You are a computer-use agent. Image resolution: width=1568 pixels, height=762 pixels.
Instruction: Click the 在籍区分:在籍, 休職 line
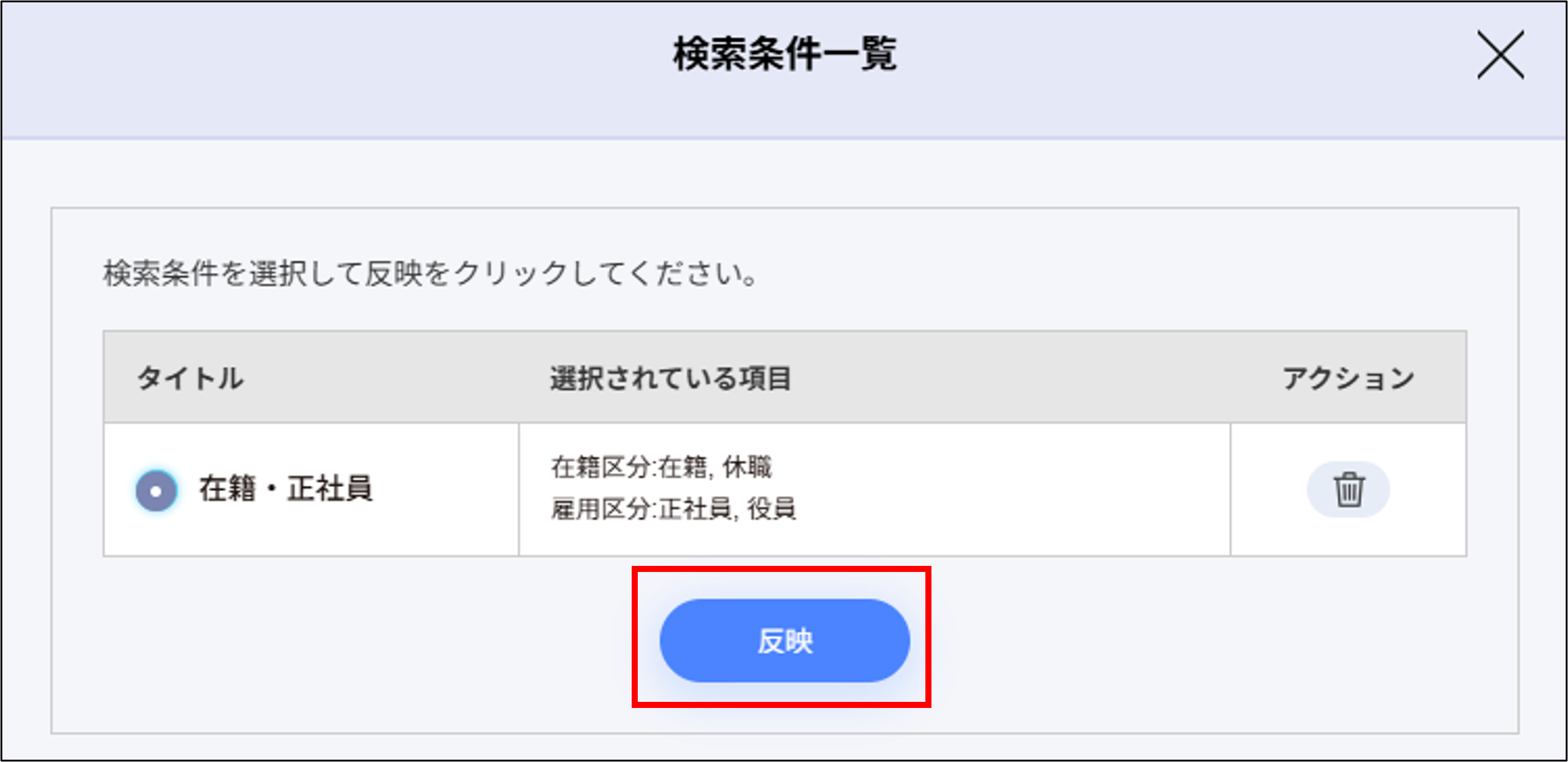pyautogui.click(x=661, y=468)
